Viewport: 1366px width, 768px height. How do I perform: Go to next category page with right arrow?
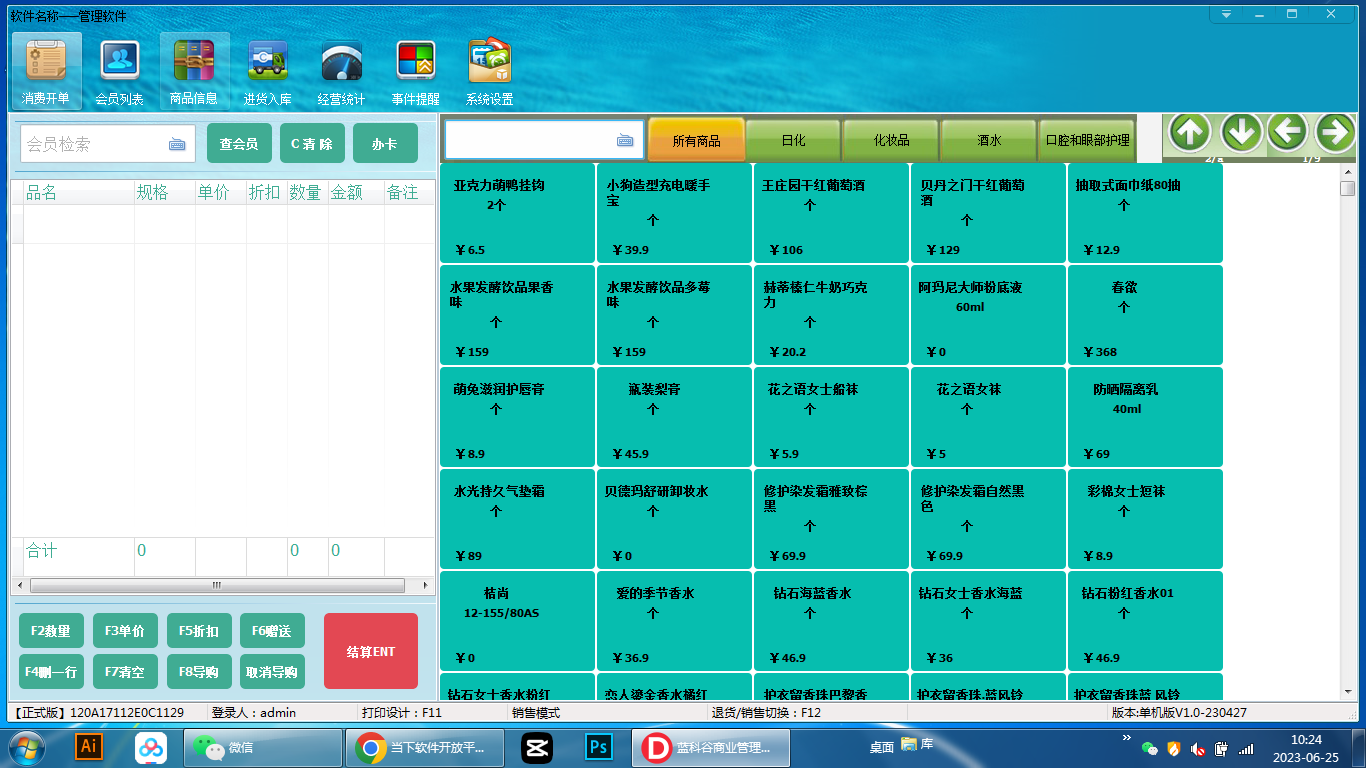coord(1335,132)
